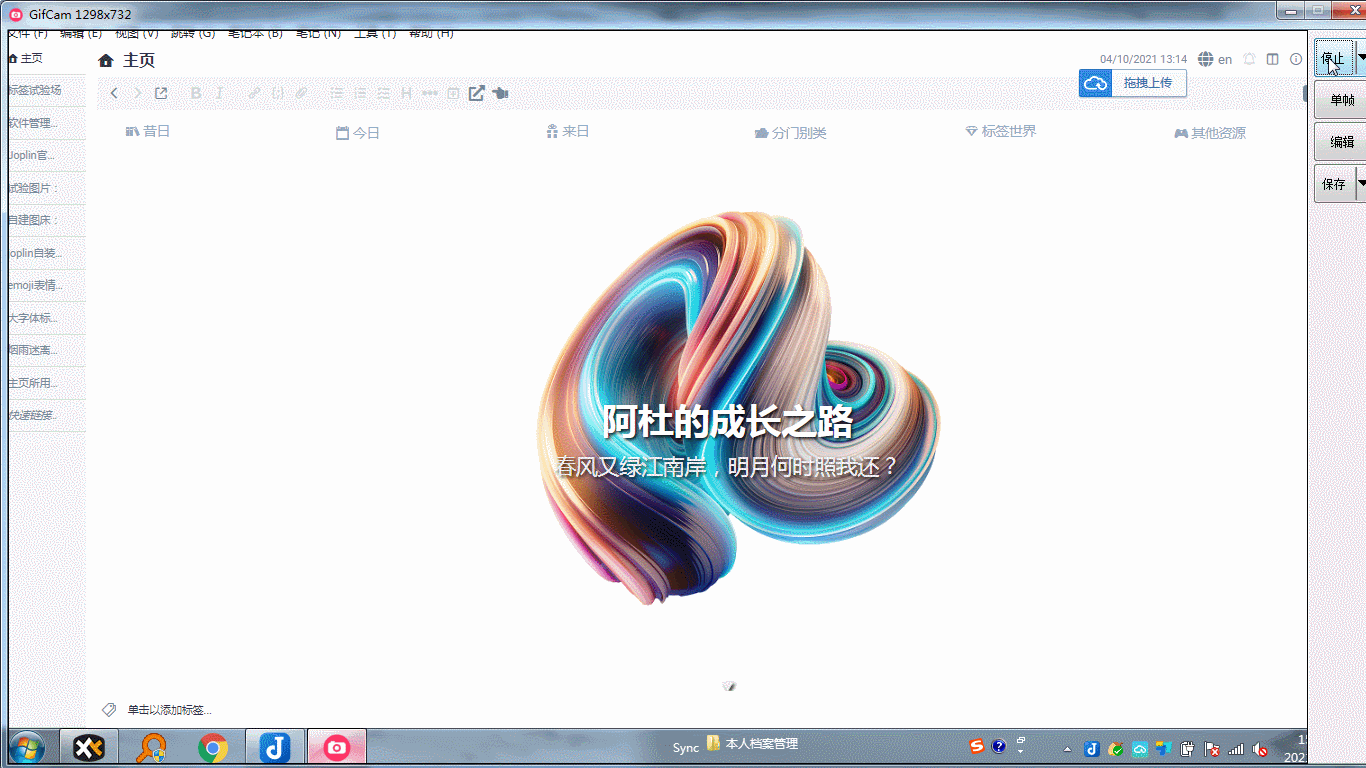This screenshot has width=1366, height=768.
Task: Click the volume icon in system tray
Action: (x=1261, y=748)
